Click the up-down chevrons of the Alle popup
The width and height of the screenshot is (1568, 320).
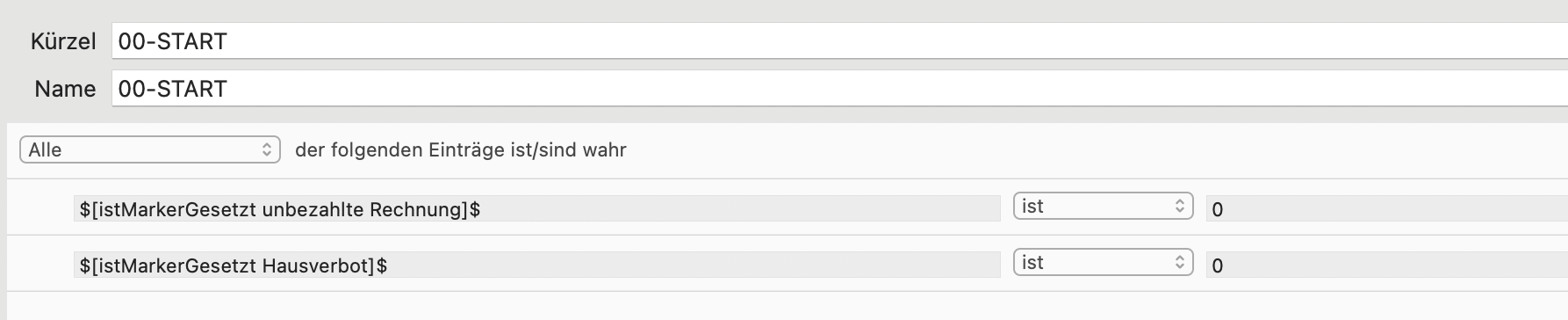[267, 150]
